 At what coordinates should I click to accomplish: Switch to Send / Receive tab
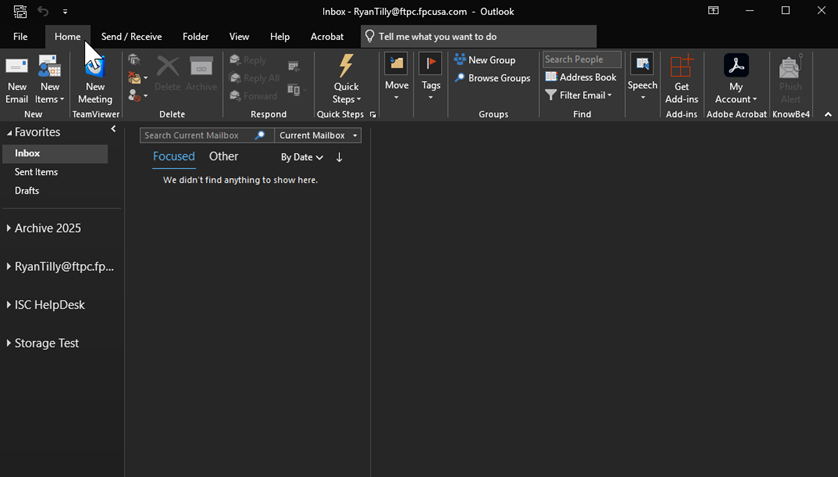pyautogui.click(x=131, y=36)
